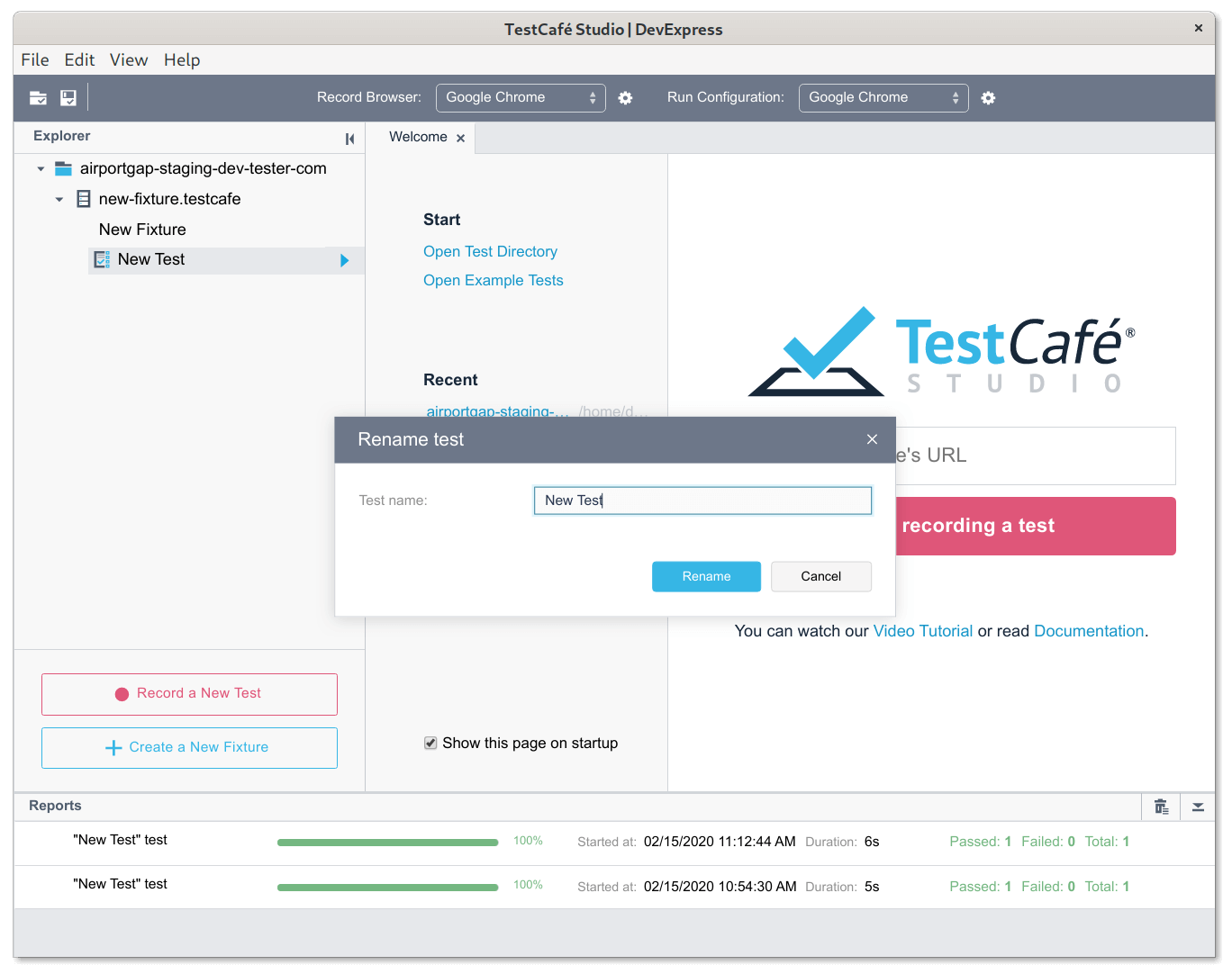Click the Duration 6s value
This screenshot has height=974, width=1232.
point(872,842)
